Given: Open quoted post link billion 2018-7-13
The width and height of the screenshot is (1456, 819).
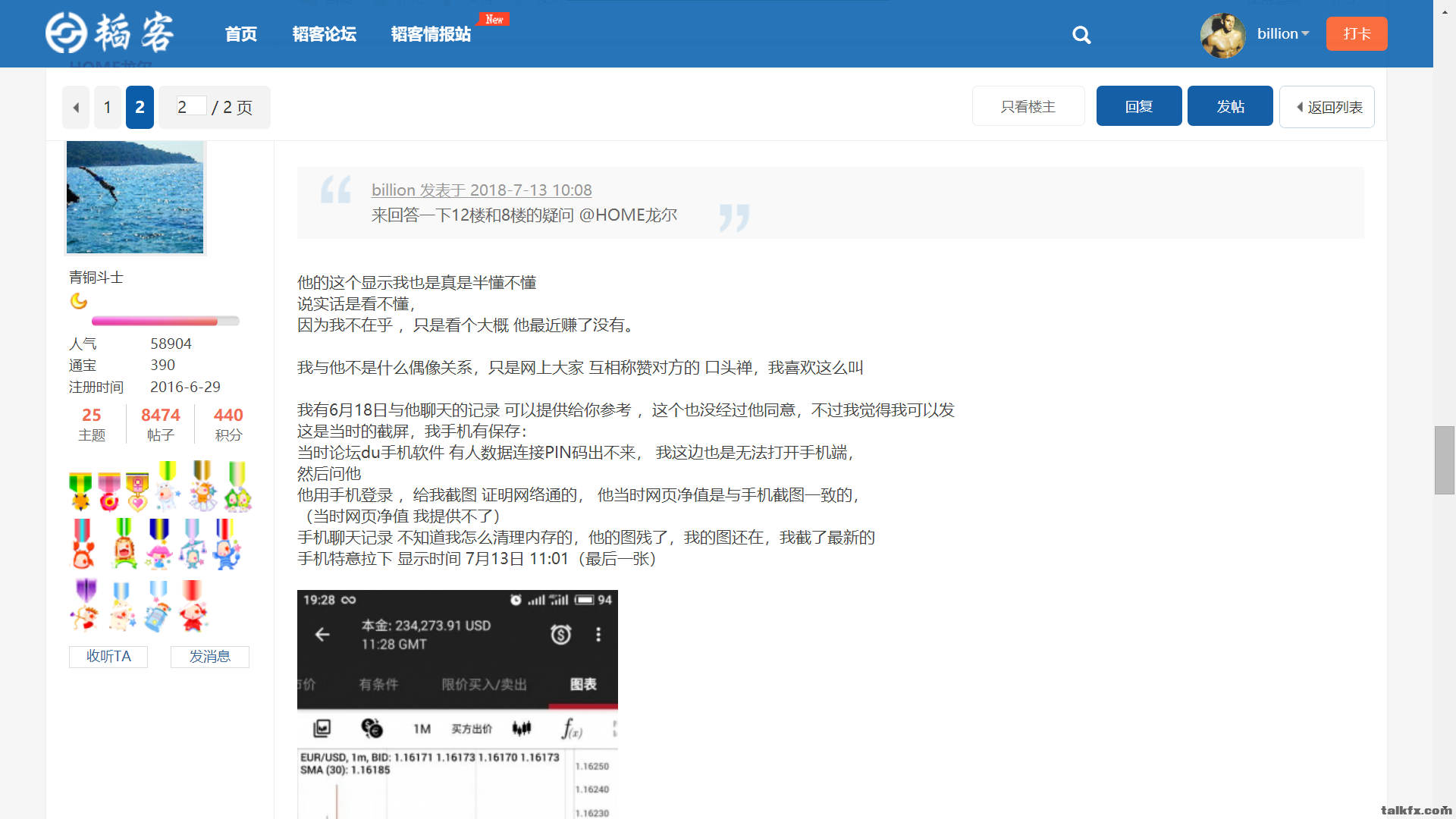Looking at the screenshot, I should 482,190.
